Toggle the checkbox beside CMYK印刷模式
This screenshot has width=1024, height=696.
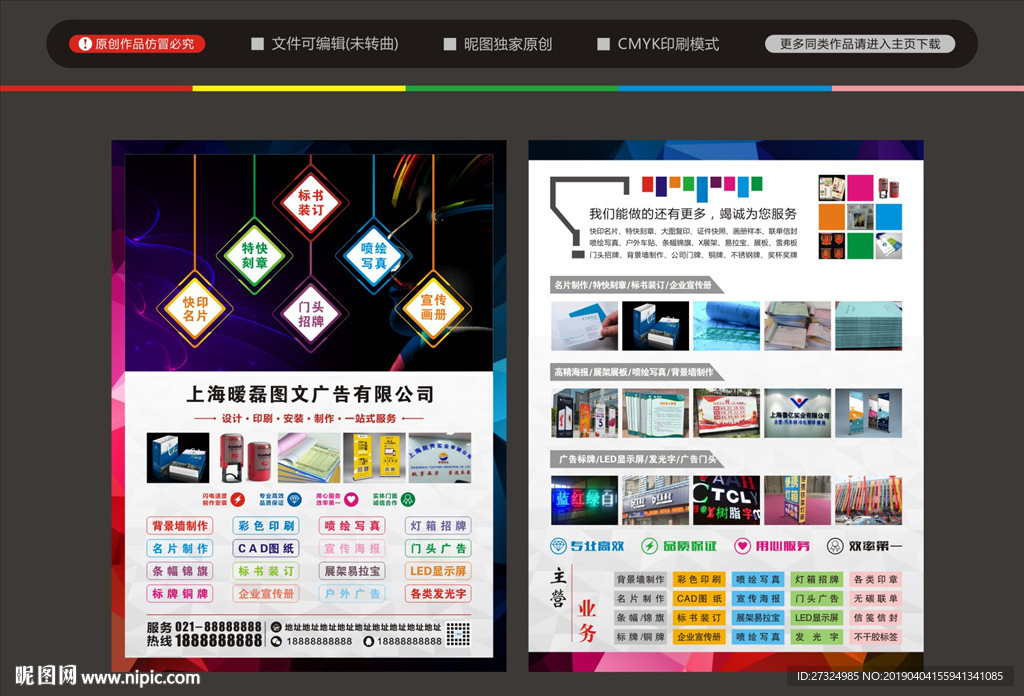[603, 44]
